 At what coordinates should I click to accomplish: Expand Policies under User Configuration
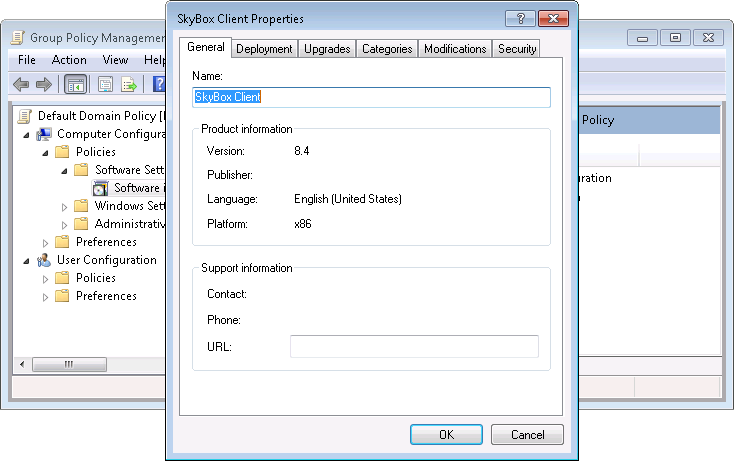click(x=45, y=279)
